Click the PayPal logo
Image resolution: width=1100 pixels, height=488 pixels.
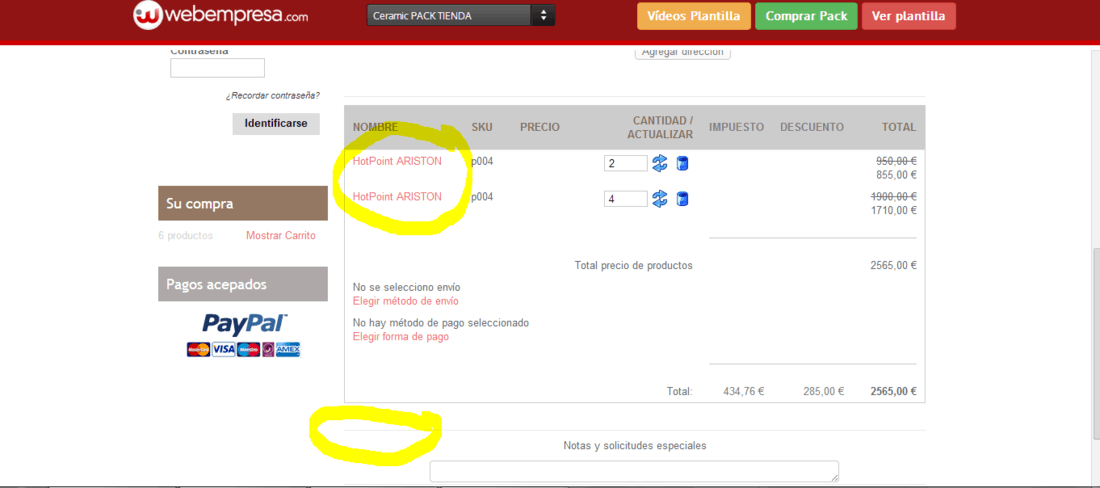[244, 323]
